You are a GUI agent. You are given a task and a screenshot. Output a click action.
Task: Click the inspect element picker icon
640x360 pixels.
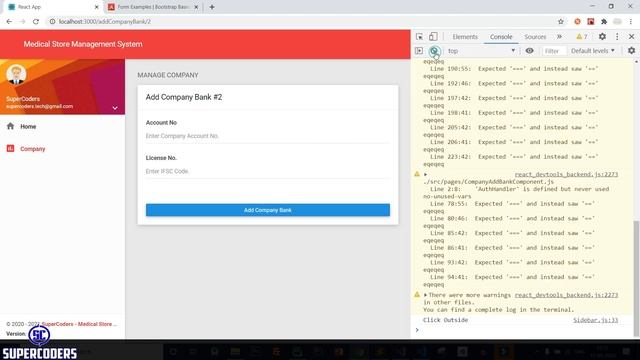419,37
